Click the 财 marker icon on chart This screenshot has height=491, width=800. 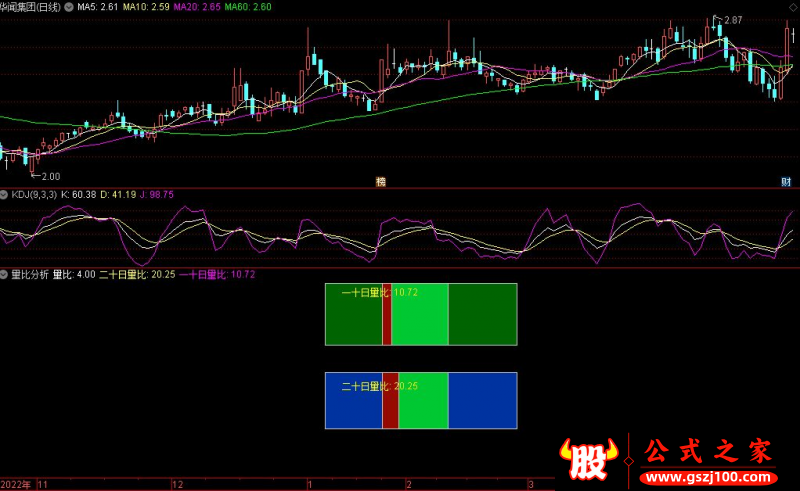(786, 181)
